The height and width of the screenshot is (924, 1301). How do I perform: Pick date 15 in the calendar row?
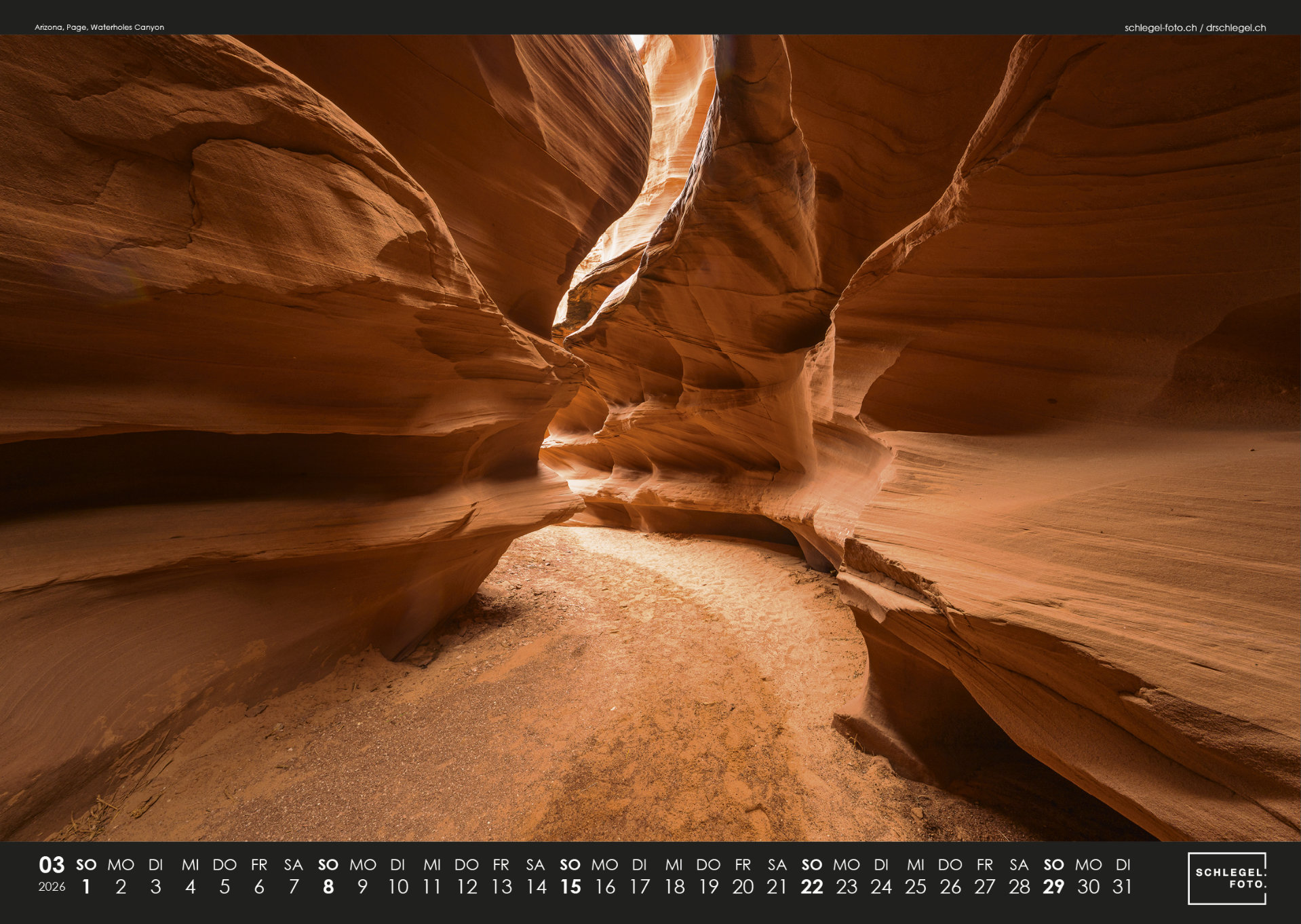click(x=570, y=887)
